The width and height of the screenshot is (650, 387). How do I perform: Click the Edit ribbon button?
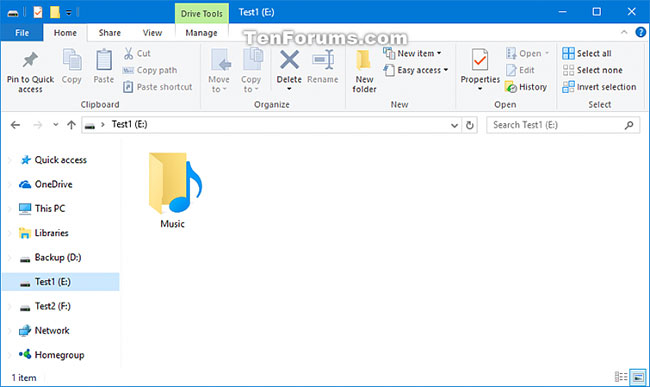click(x=520, y=70)
